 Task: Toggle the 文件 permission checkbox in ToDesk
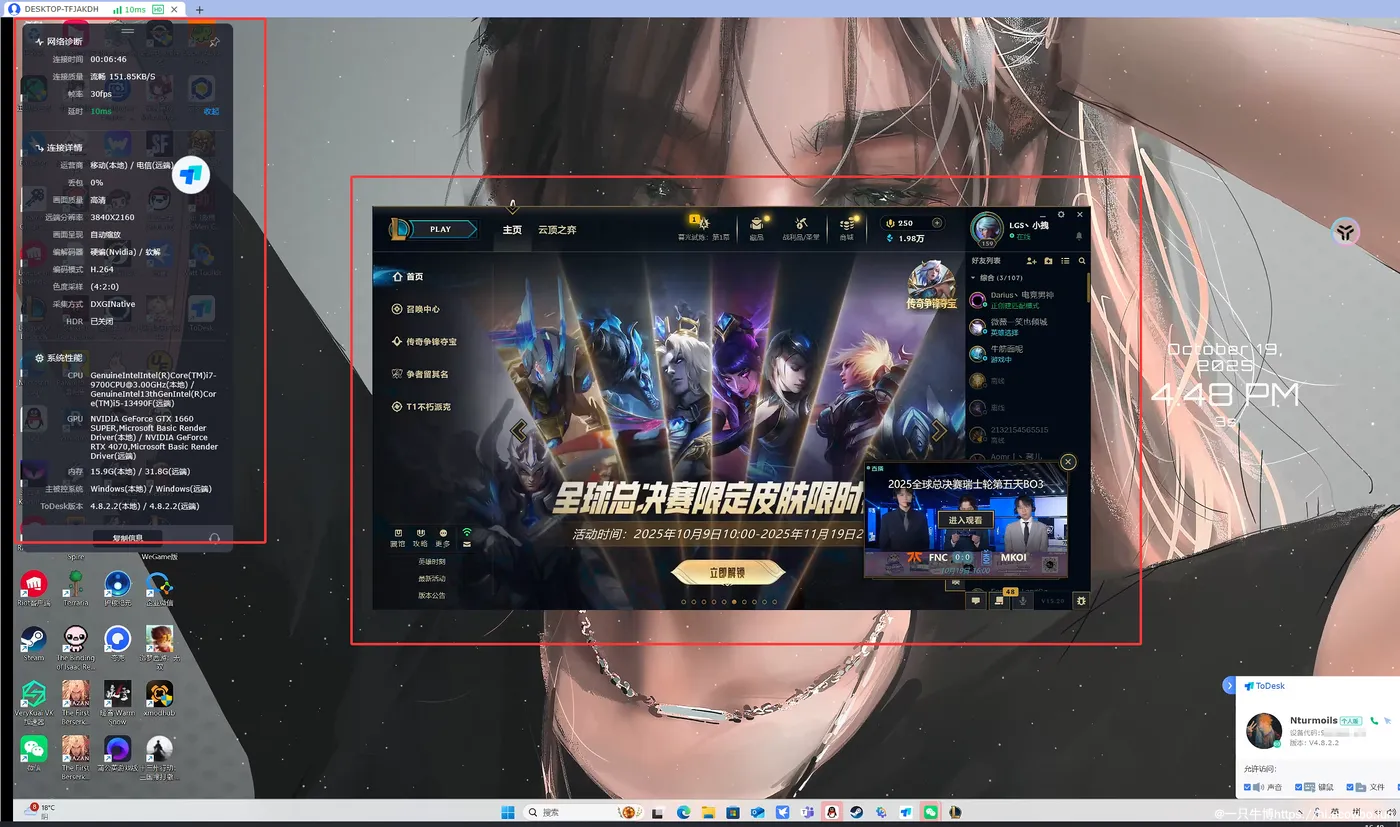[1349, 785]
